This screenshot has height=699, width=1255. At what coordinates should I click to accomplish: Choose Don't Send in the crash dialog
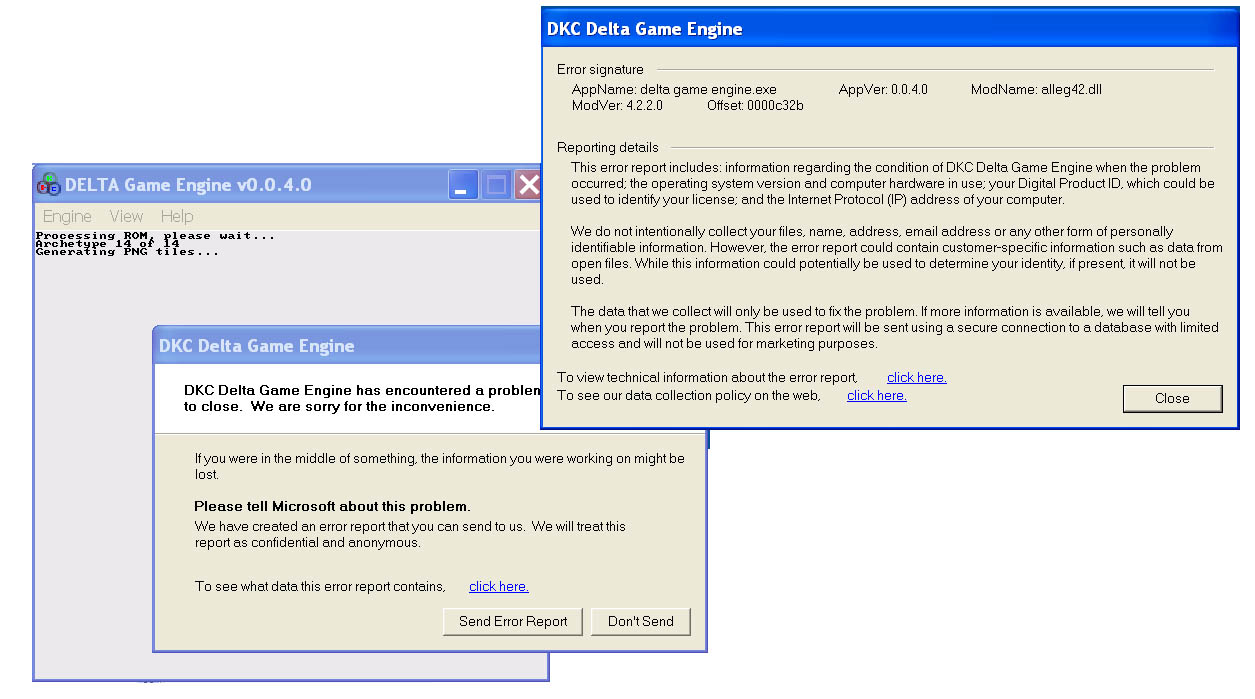tap(640, 621)
